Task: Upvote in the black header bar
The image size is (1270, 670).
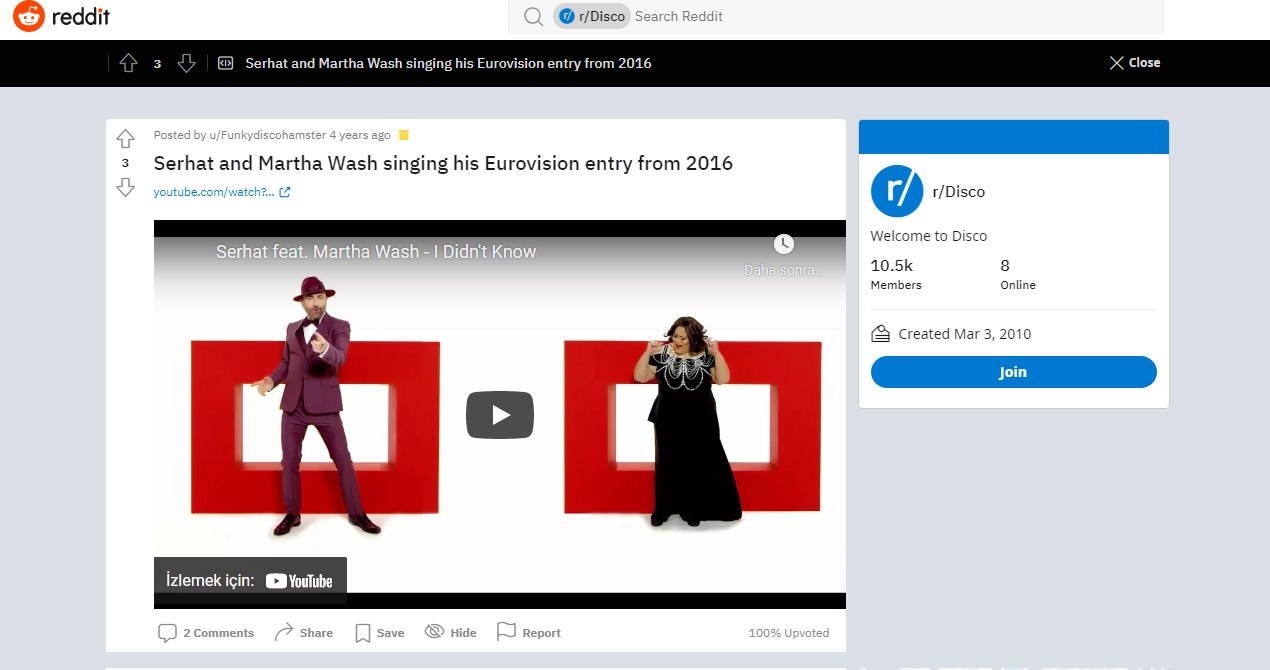Action: click(x=128, y=63)
